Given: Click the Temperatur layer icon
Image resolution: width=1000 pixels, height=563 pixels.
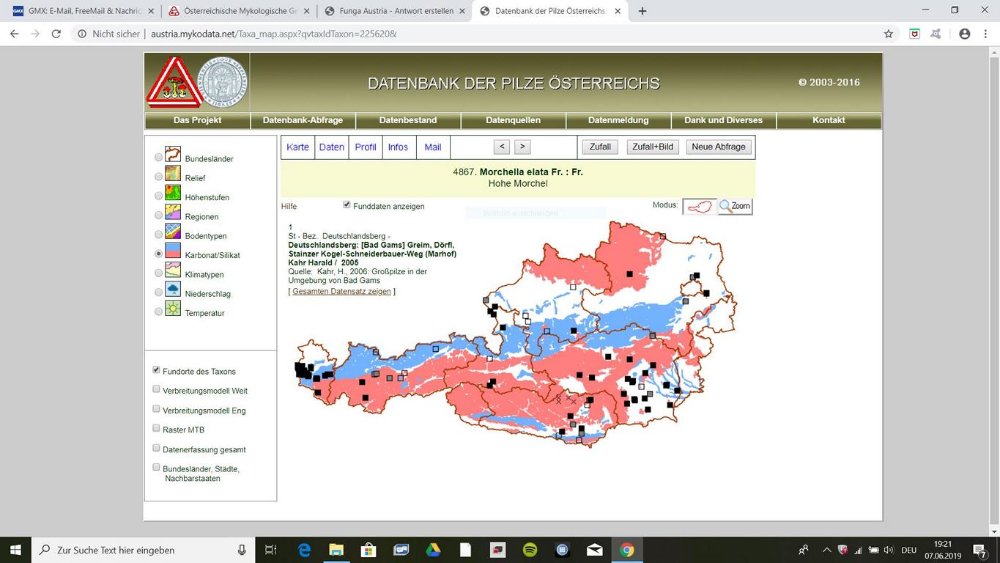Looking at the screenshot, I should tap(173, 310).
